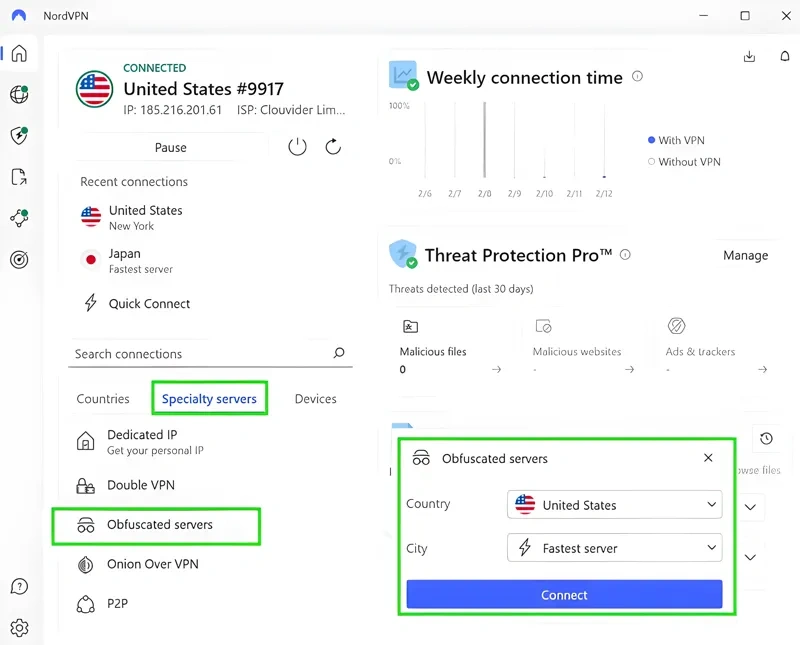Open the notifications bell icon
This screenshot has height=645, width=800.
point(785,57)
